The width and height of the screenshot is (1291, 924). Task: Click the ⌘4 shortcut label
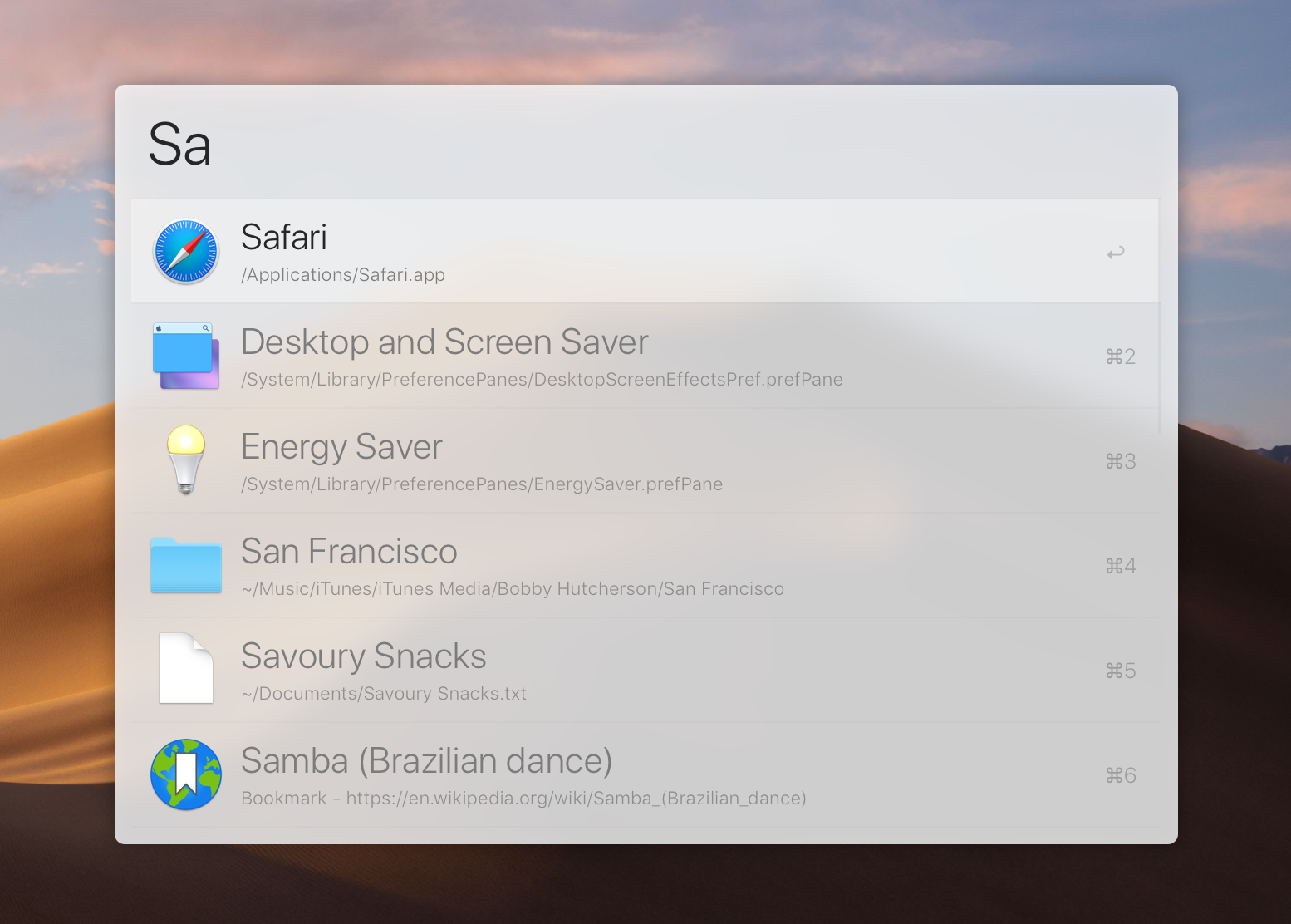click(x=1121, y=566)
